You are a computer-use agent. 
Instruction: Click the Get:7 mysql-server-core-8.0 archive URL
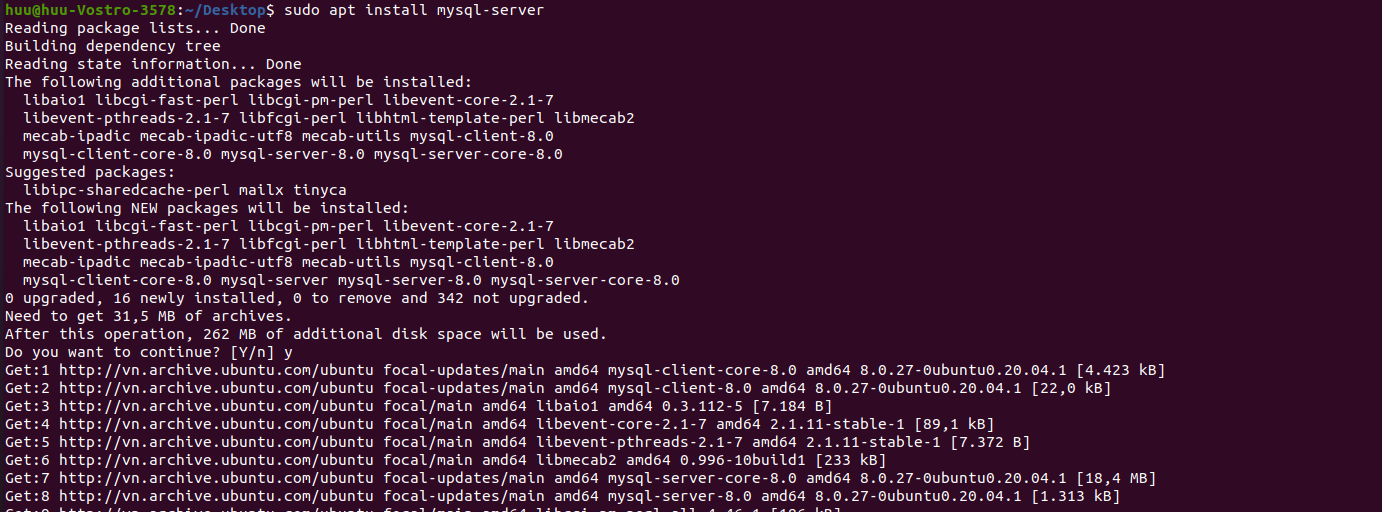pyautogui.click(x=216, y=478)
